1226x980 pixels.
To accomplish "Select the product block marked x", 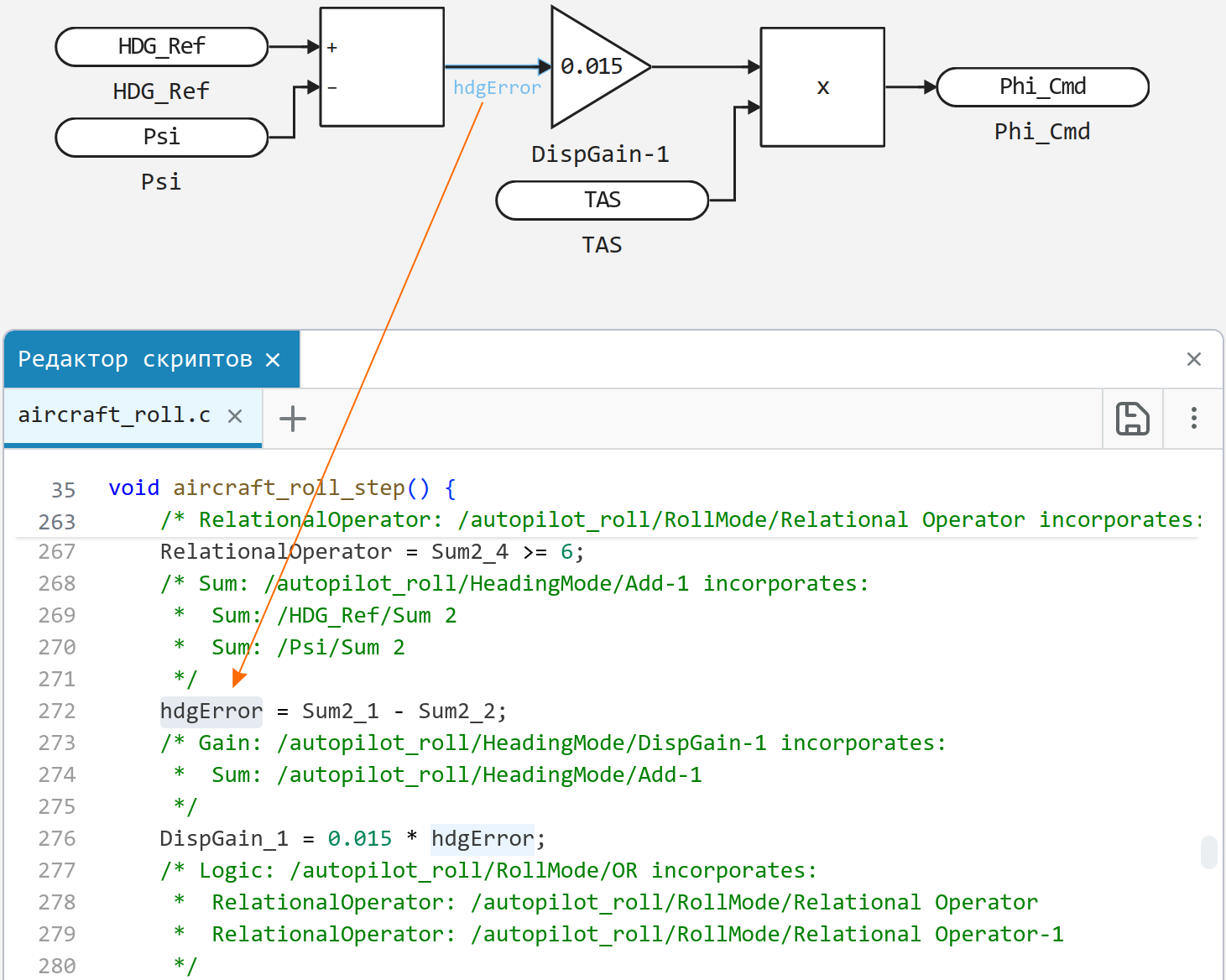I will click(x=822, y=87).
